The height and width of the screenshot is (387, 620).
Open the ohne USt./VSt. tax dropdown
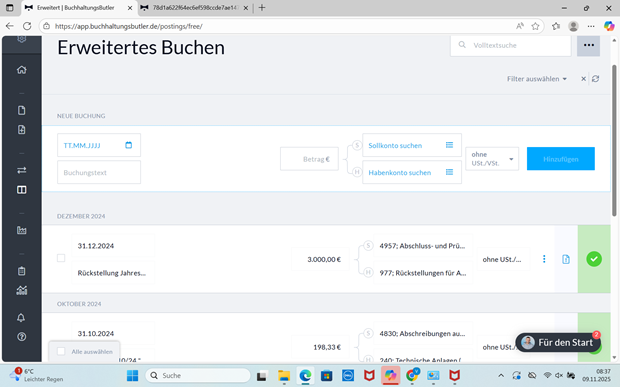click(x=492, y=159)
